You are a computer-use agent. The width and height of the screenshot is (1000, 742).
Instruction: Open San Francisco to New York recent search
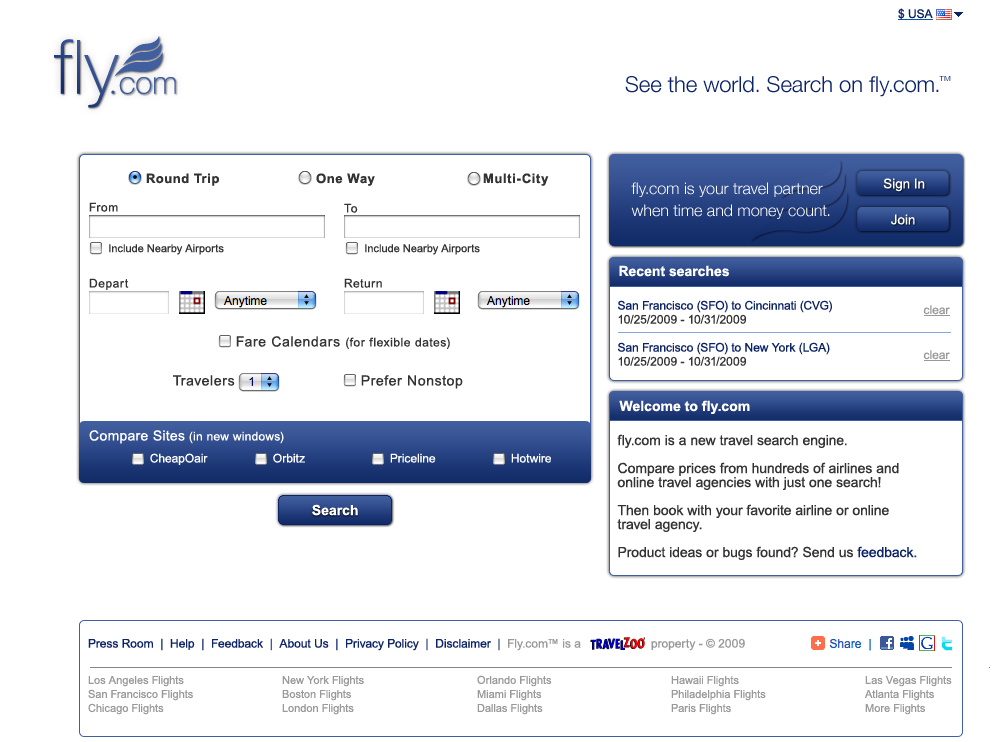point(723,348)
